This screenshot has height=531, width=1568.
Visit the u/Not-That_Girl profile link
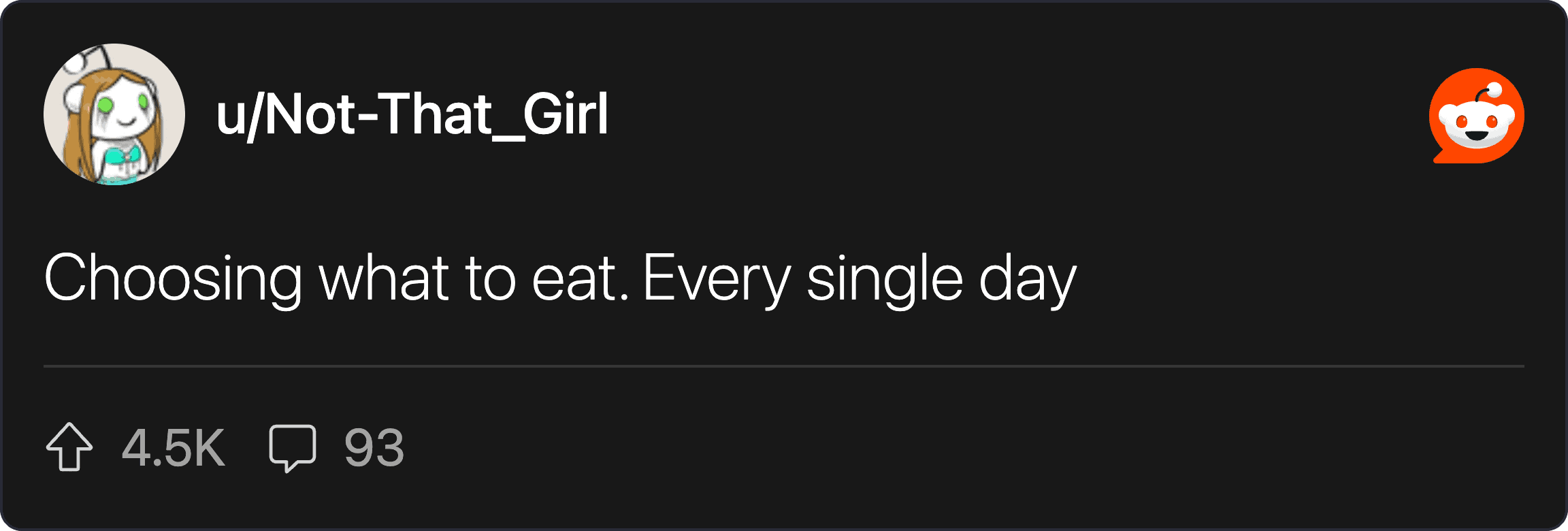pos(412,114)
